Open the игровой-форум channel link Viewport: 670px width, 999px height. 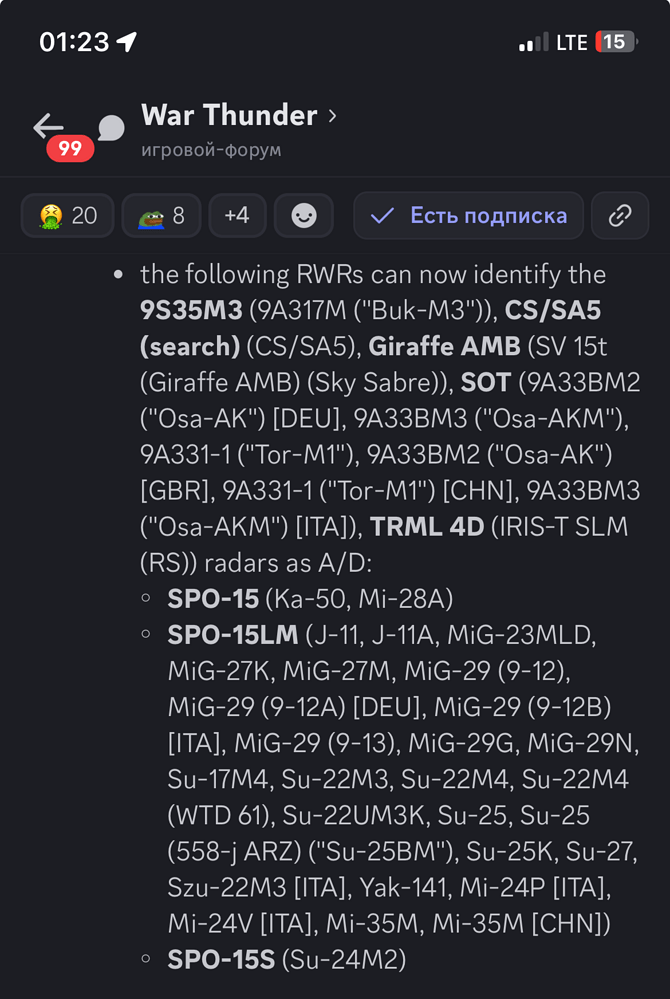(211, 150)
